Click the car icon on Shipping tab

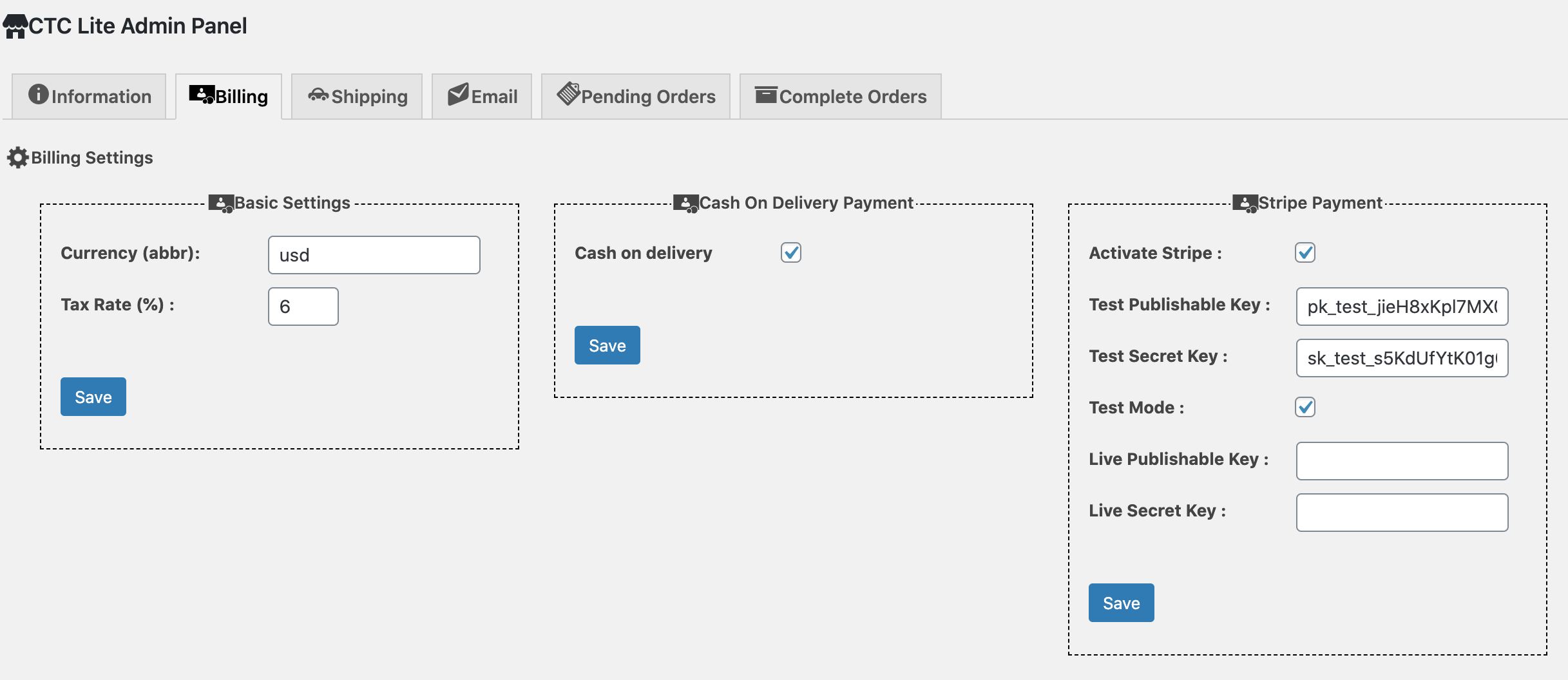click(318, 95)
